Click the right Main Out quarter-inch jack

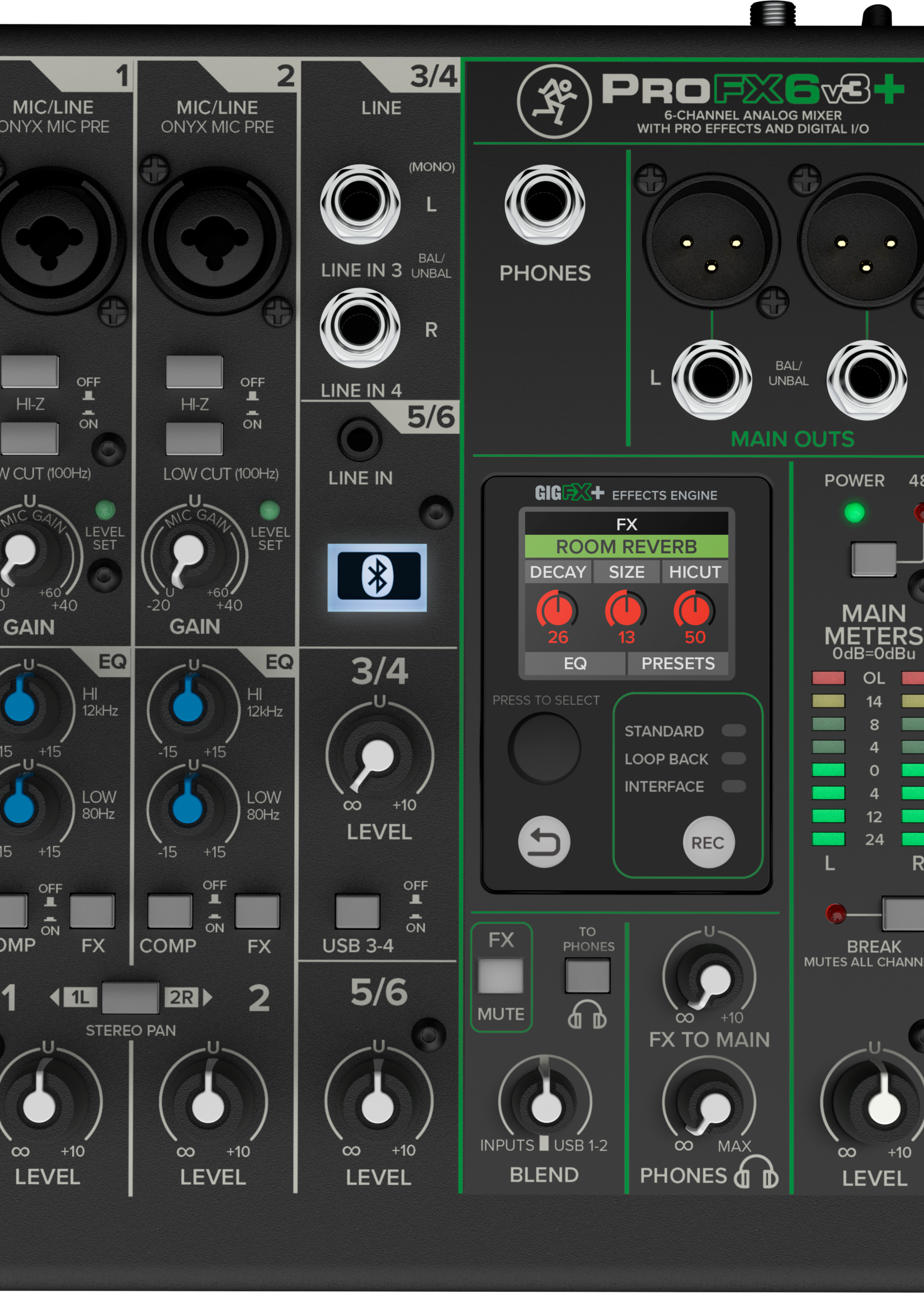(x=866, y=379)
